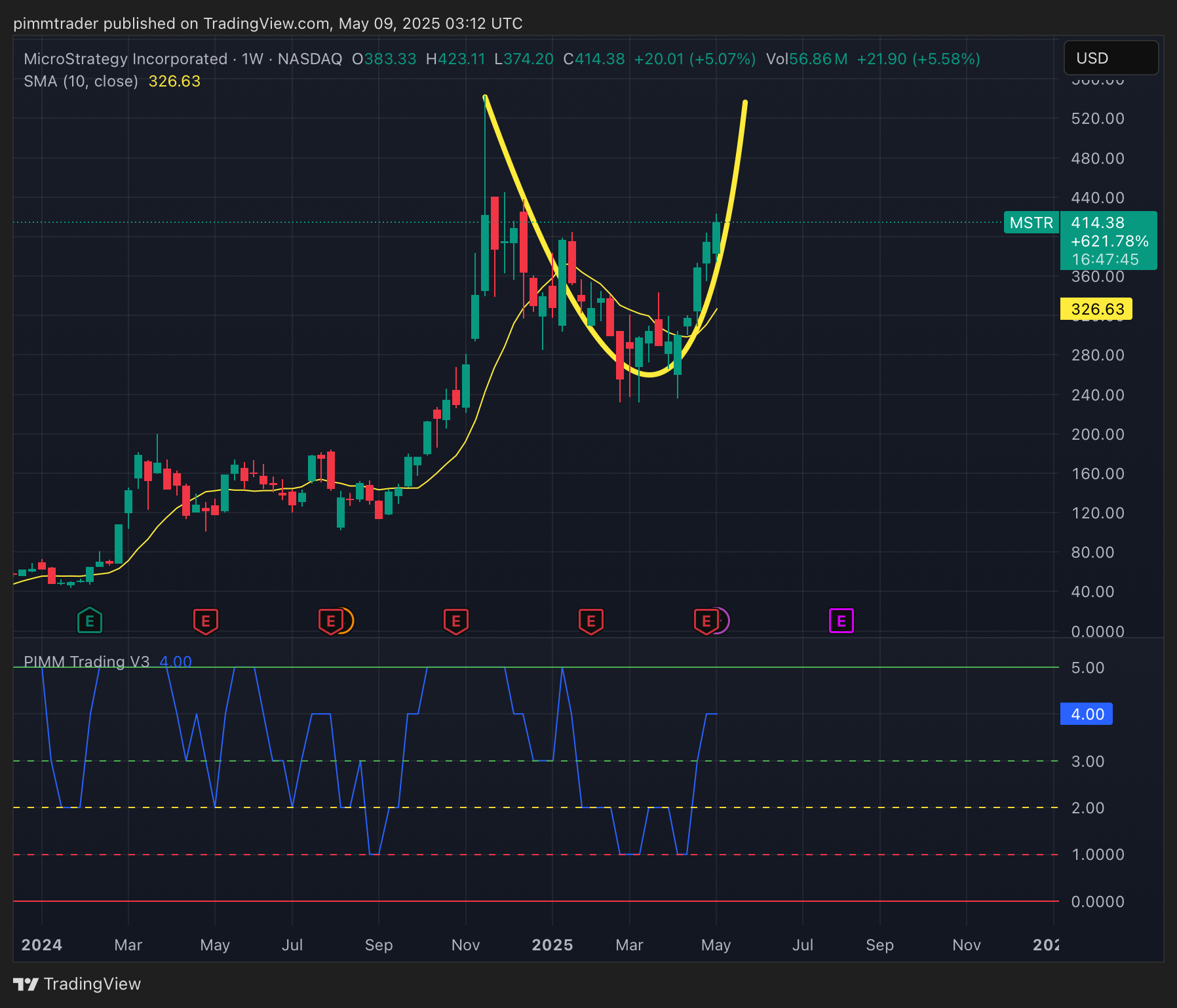This screenshot has width=1177, height=1008.
Task: Open the USD currency selector
Action: point(1111,58)
